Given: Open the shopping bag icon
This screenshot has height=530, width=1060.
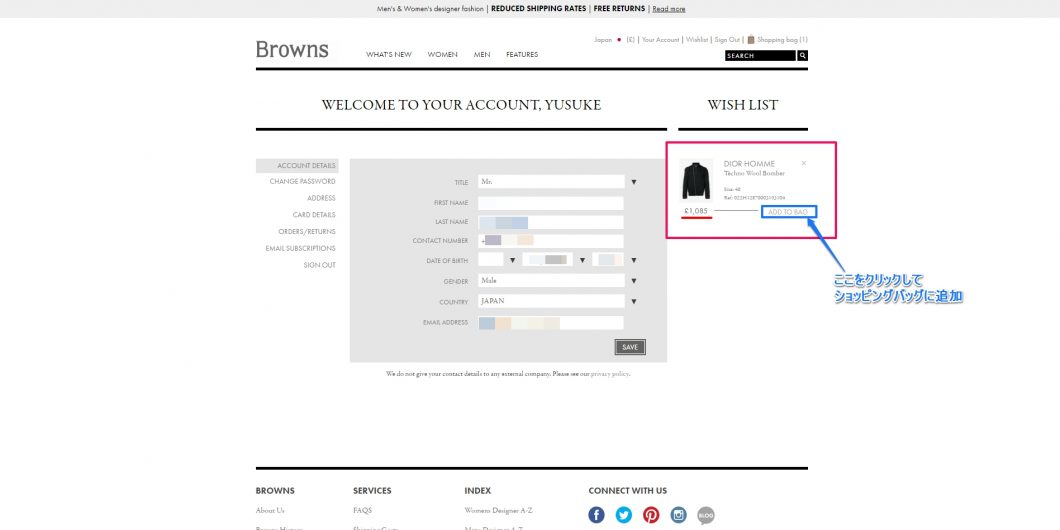Looking at the screenshot, I should 750,39.
